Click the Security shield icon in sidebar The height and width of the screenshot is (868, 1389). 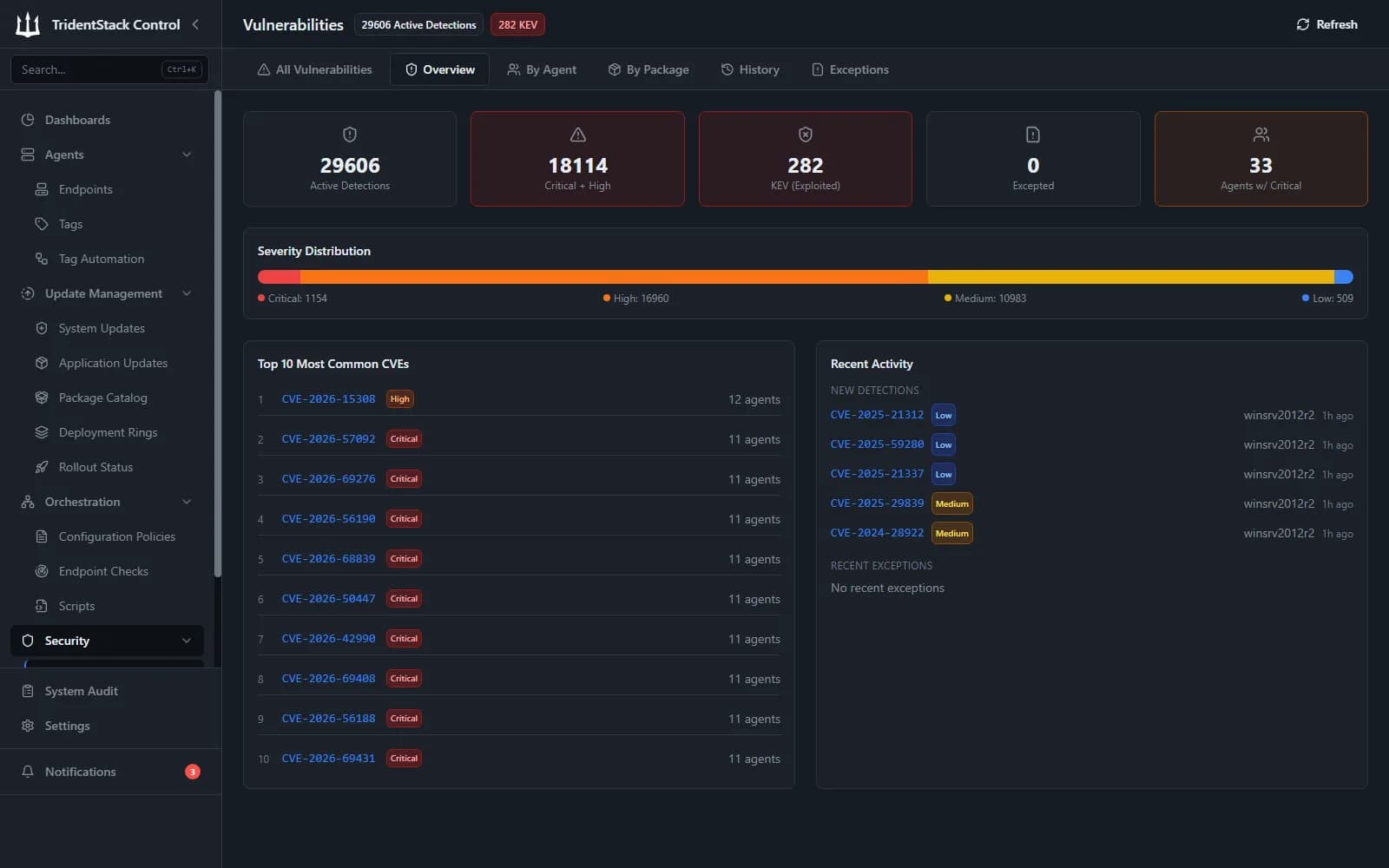click(28, 641)
